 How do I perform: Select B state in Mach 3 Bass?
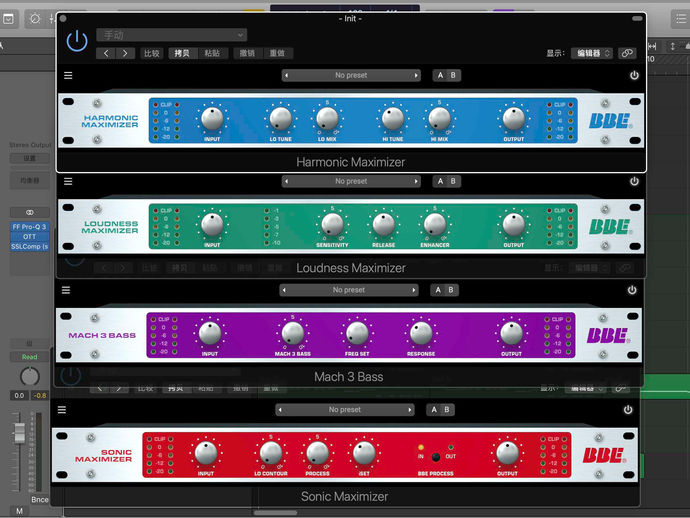tap(451, 290)
